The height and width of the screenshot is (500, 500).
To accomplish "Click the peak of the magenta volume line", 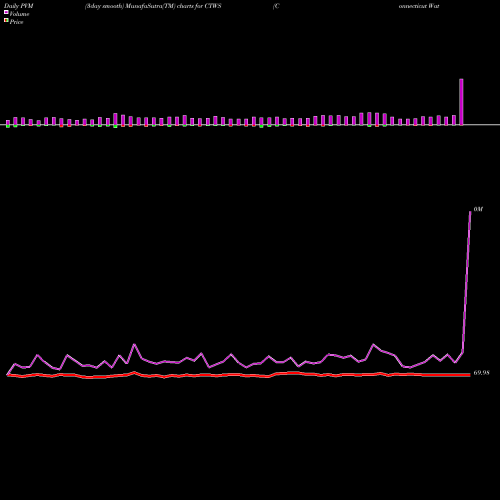I will [x=470, y=212].
